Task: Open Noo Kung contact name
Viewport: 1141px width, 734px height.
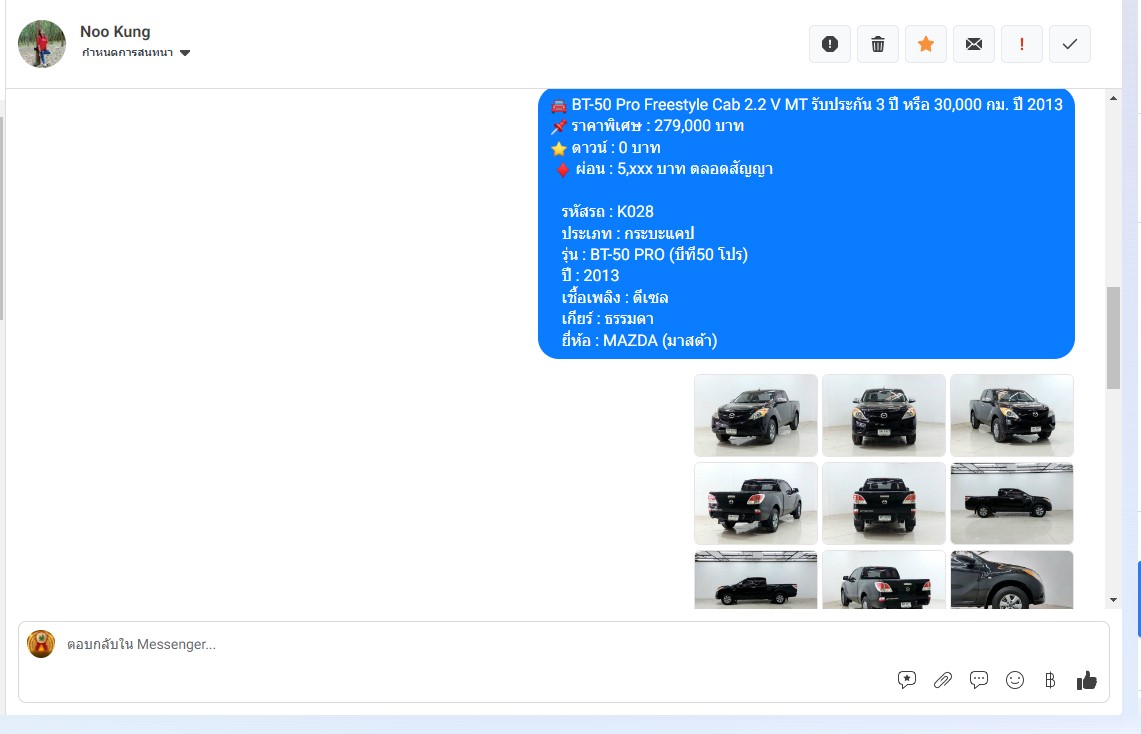Action: (x=115, y=31)
